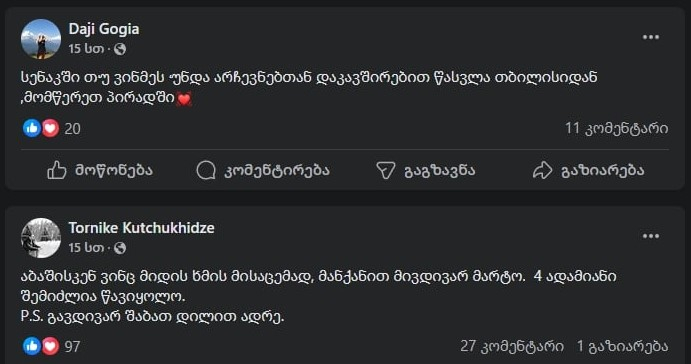Viewport: 691px width, 364px height.
Task: Click the blue like reaction icon beside the 20 count
Action: click(x=32, y=128)
